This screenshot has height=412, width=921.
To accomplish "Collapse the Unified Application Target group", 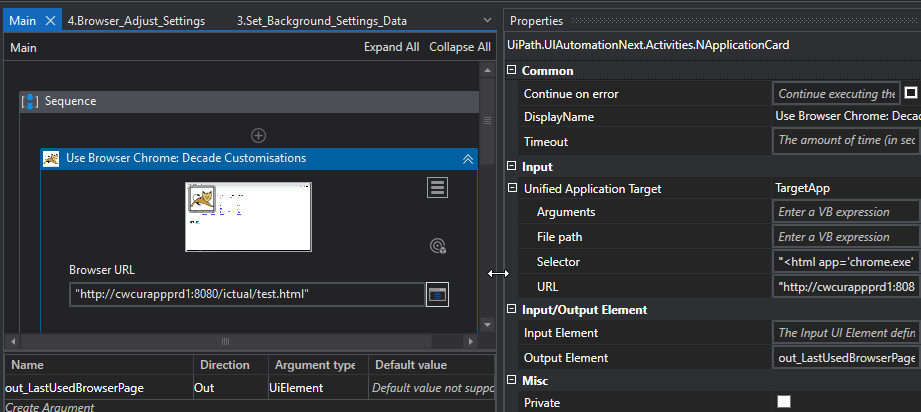I will [513, 188].
